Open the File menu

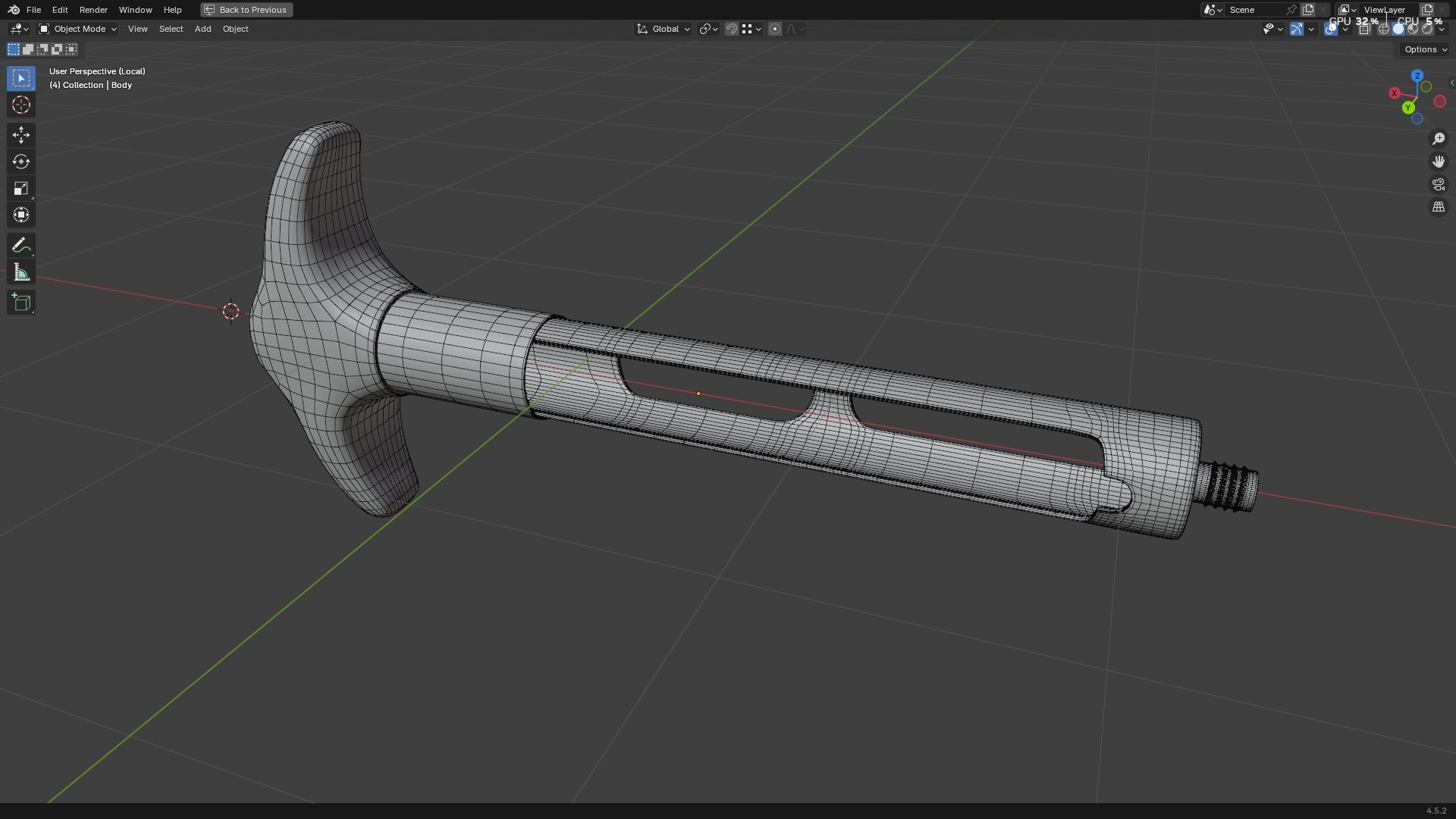click(x=33, y=10)
